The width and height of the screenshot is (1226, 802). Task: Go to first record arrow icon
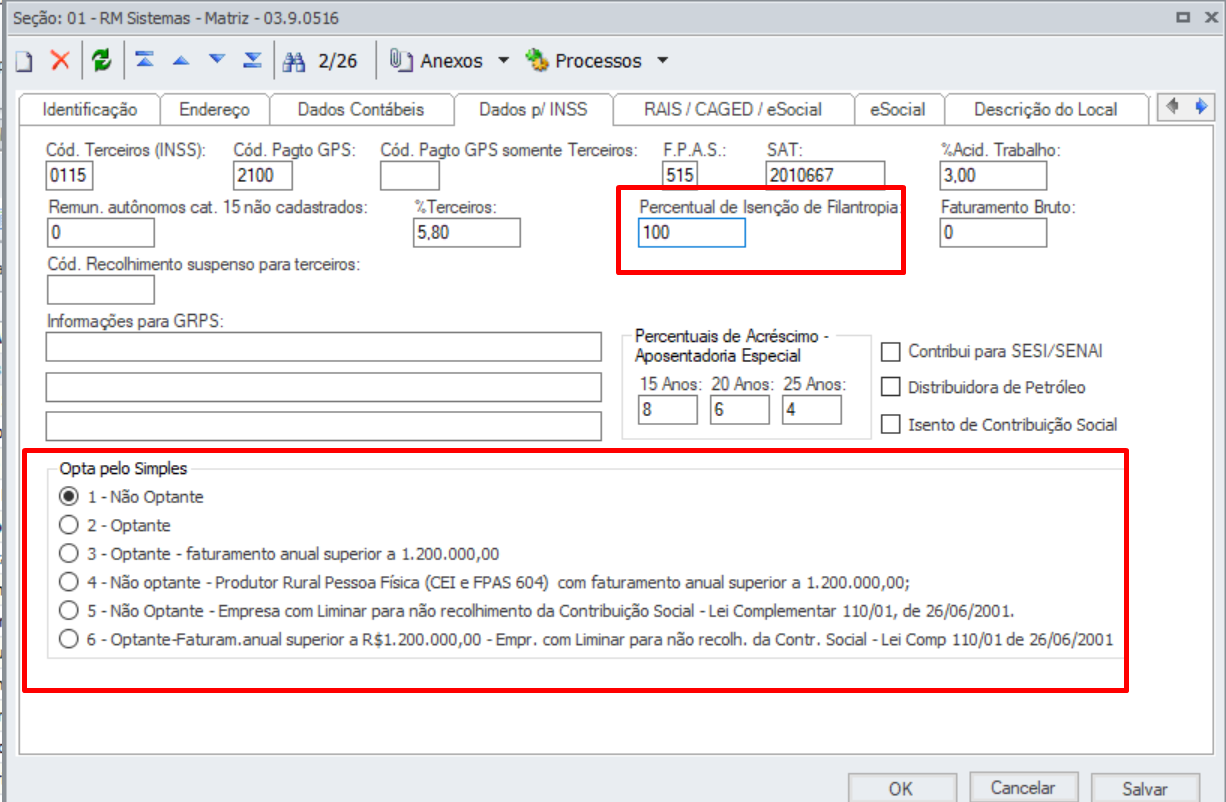tap(145, 60)
